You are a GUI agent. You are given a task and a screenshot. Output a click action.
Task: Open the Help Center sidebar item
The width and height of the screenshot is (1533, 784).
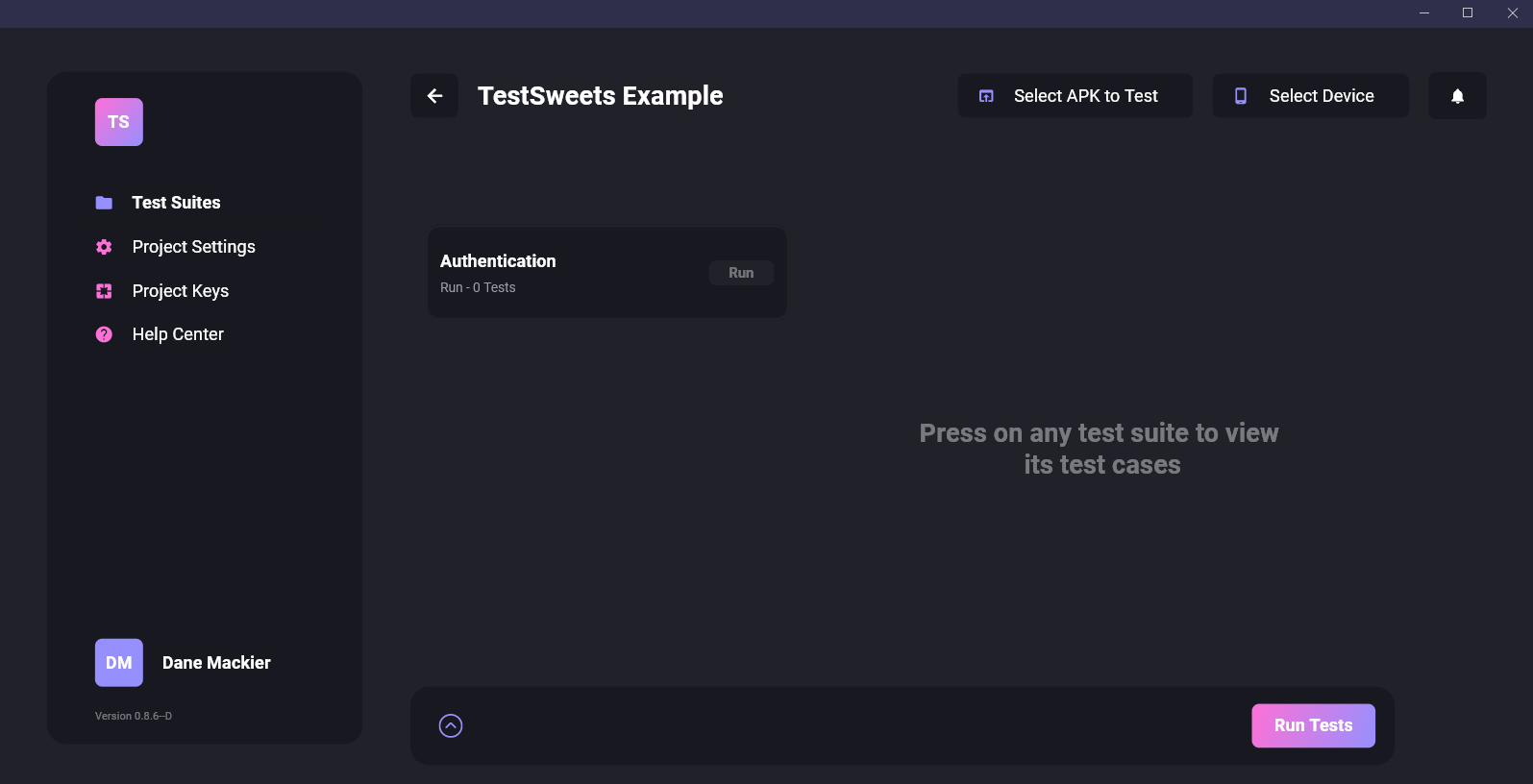[x=178, y=334]
